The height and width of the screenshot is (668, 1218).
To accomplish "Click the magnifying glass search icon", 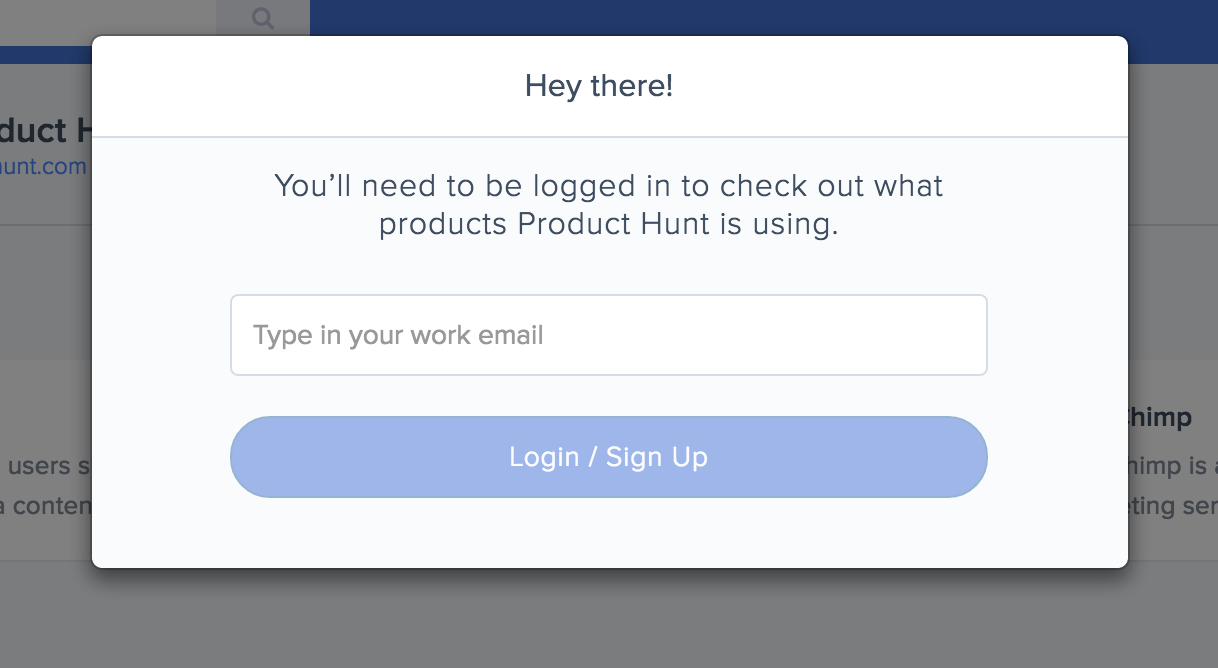I will pos(263,18).
